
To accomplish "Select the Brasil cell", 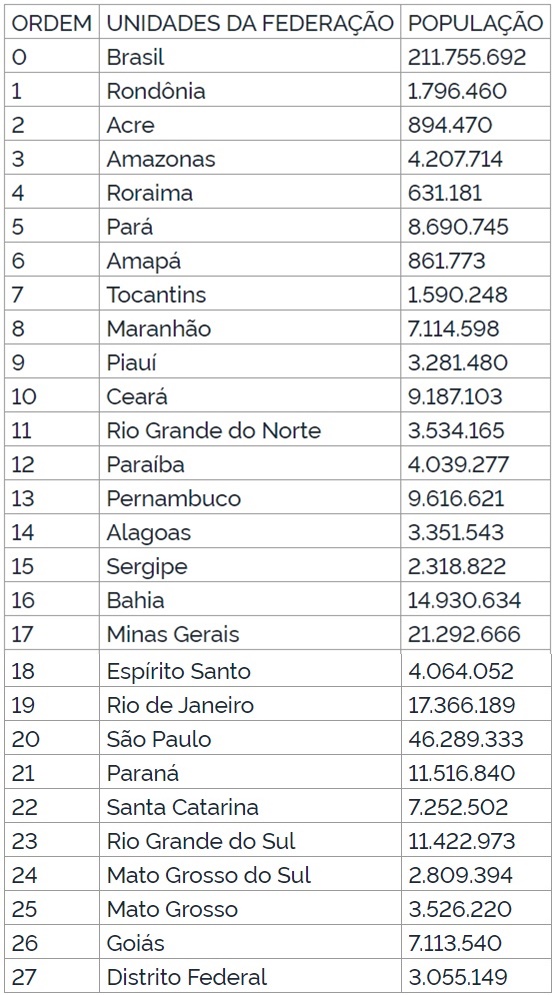I will pos(250,57).
